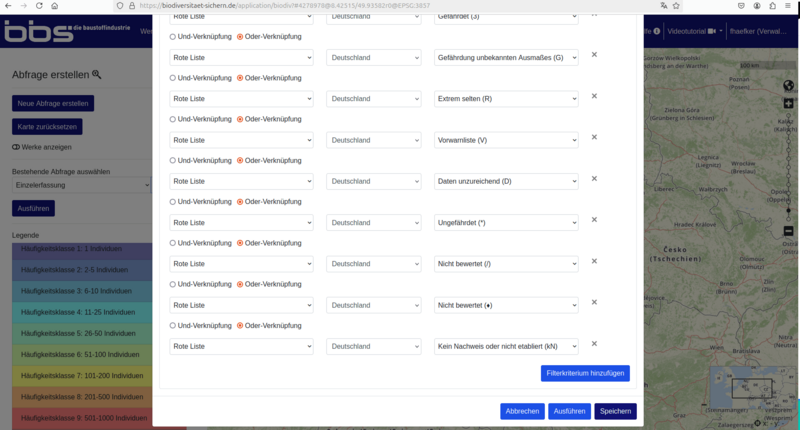Remove the 'Ungefährdet (*)' filter criterion

tap(594, 220)
